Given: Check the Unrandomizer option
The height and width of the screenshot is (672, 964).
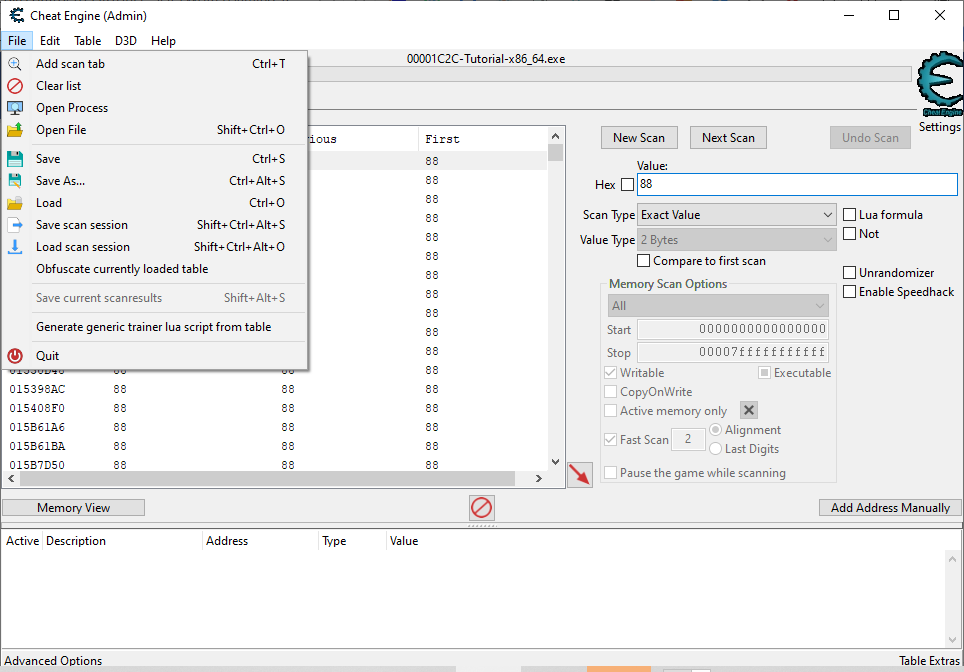Looking at the screenshot, I should [x=849, y=273].
